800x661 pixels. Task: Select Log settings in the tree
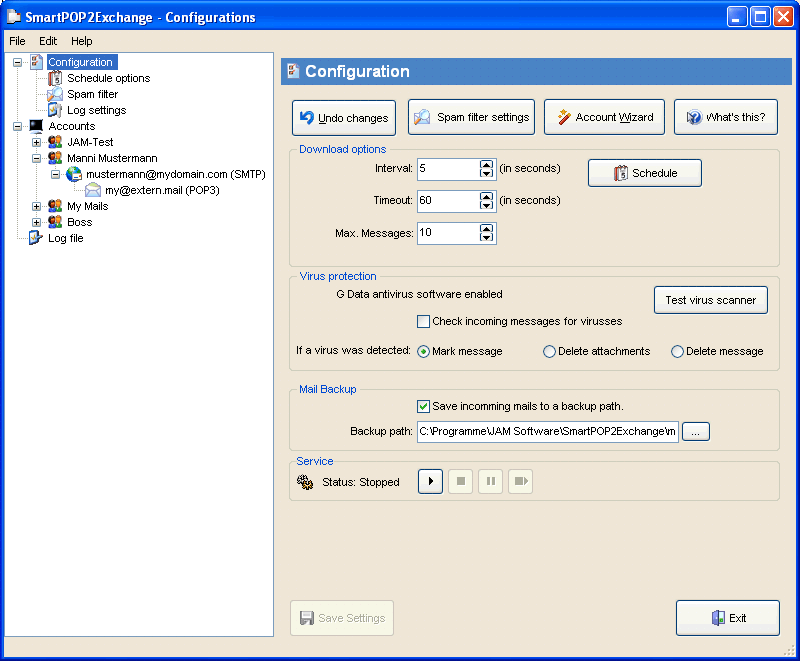96,110
